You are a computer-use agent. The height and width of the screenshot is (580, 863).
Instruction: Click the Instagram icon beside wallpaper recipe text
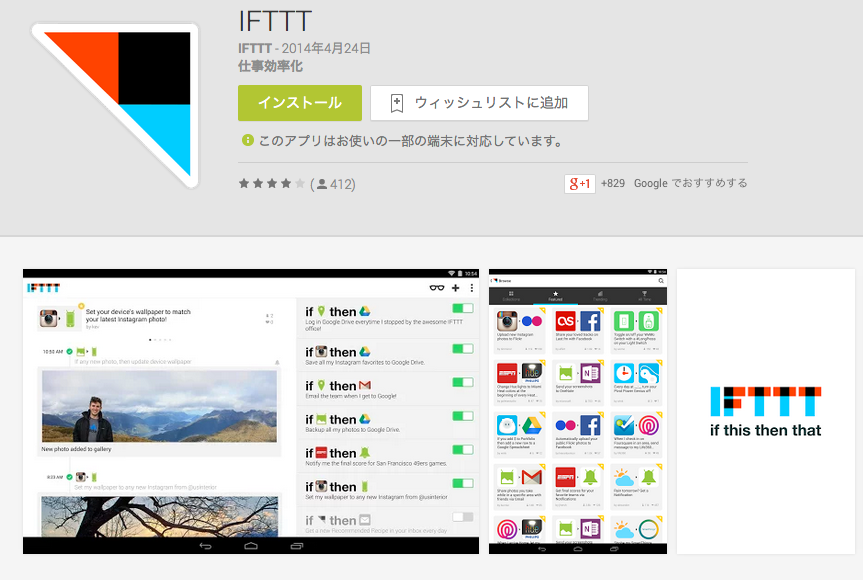pos(48,318)
